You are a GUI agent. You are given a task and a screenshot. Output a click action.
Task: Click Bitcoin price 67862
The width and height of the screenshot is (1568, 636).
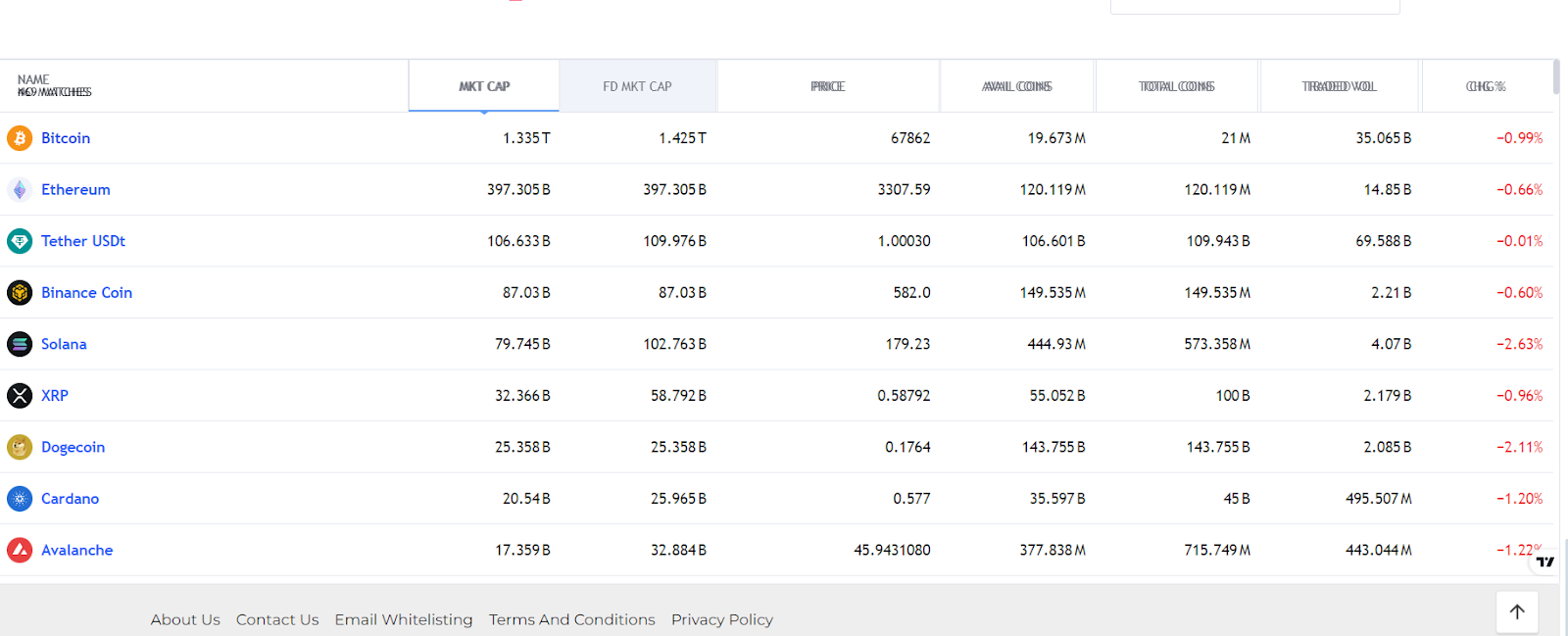point(910,138)
